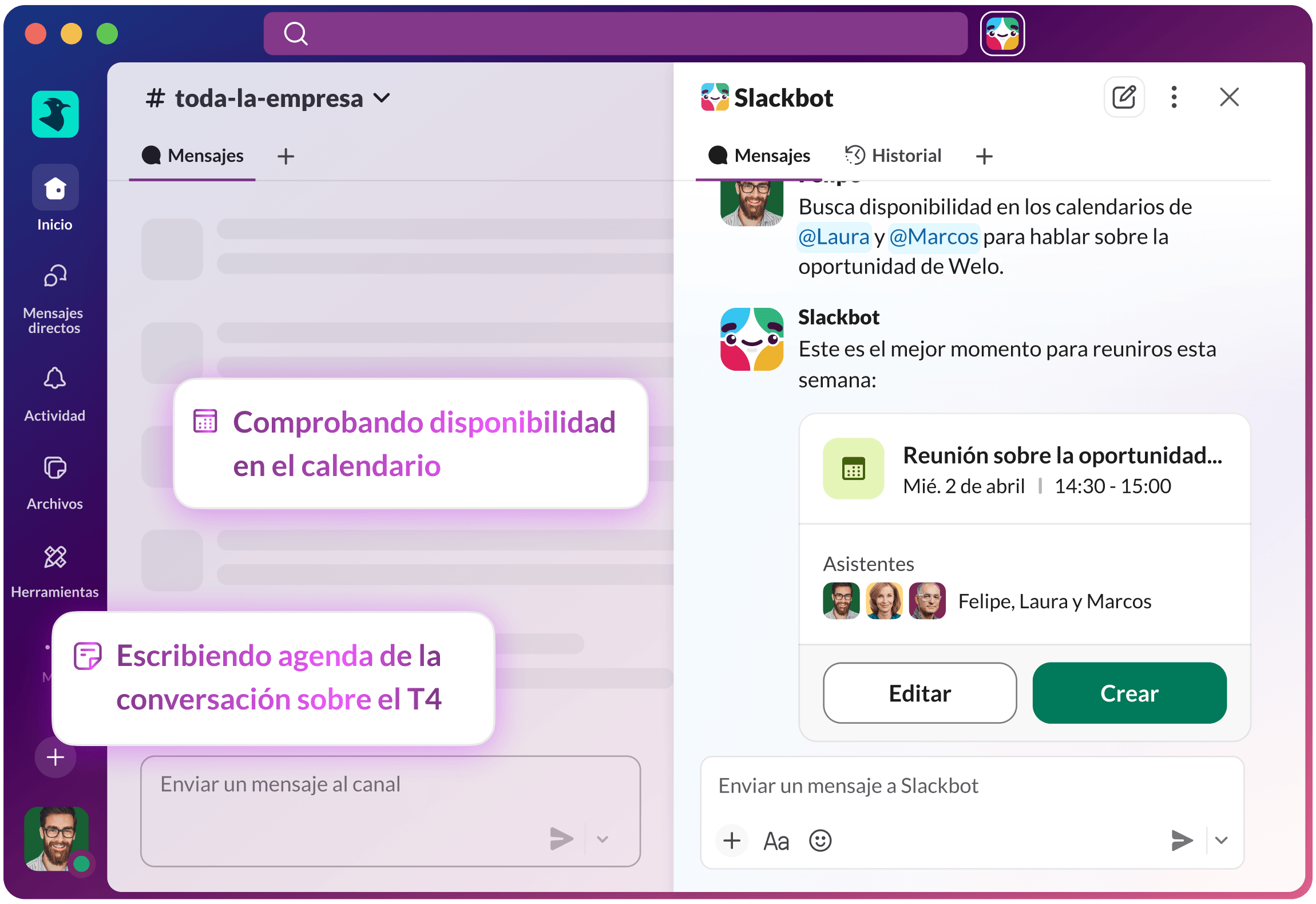Click new message compose icon in Slackbot header

tap(1124, 97)
